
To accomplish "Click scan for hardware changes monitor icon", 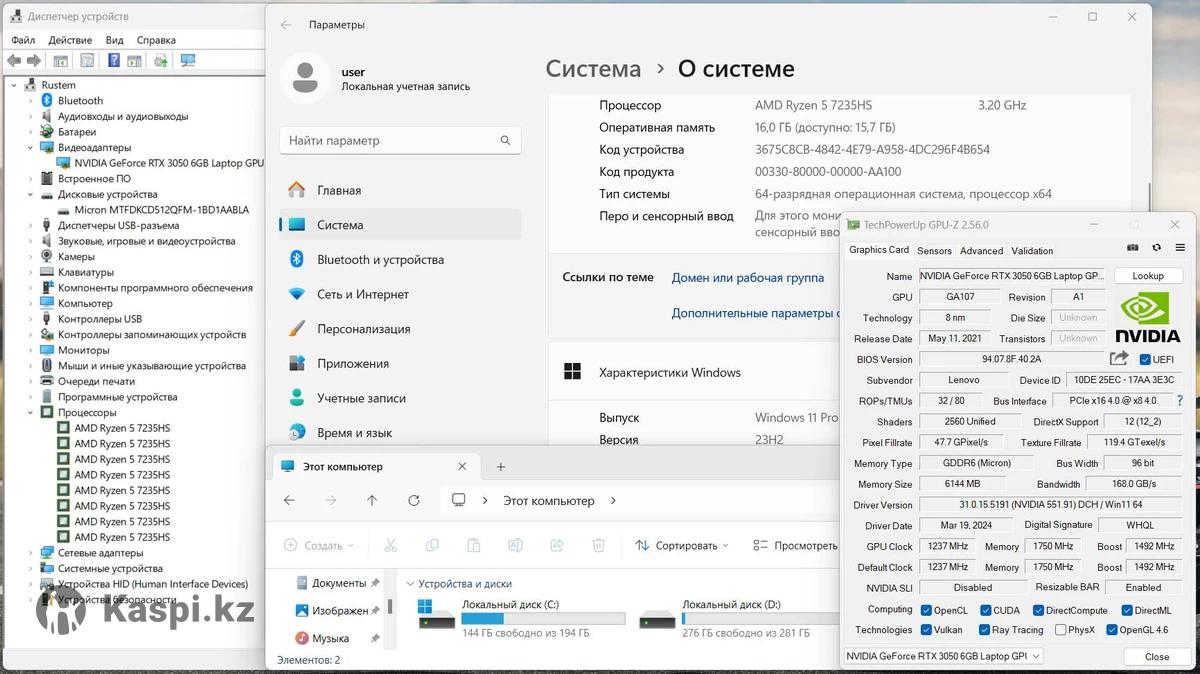I will [x=187, y=61].
